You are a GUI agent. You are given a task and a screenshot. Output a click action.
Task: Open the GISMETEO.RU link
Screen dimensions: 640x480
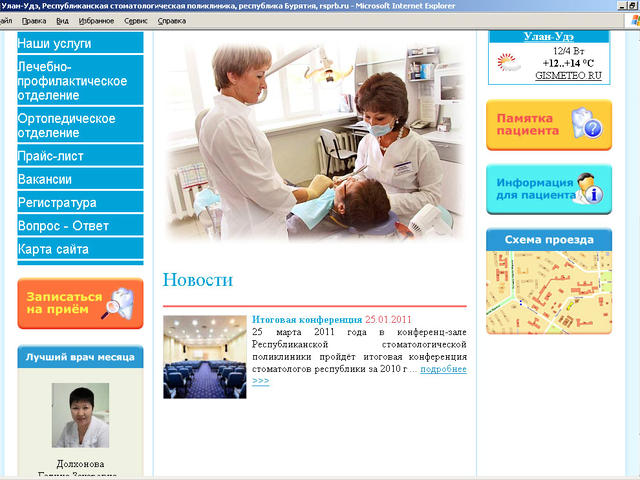(561, 75)
